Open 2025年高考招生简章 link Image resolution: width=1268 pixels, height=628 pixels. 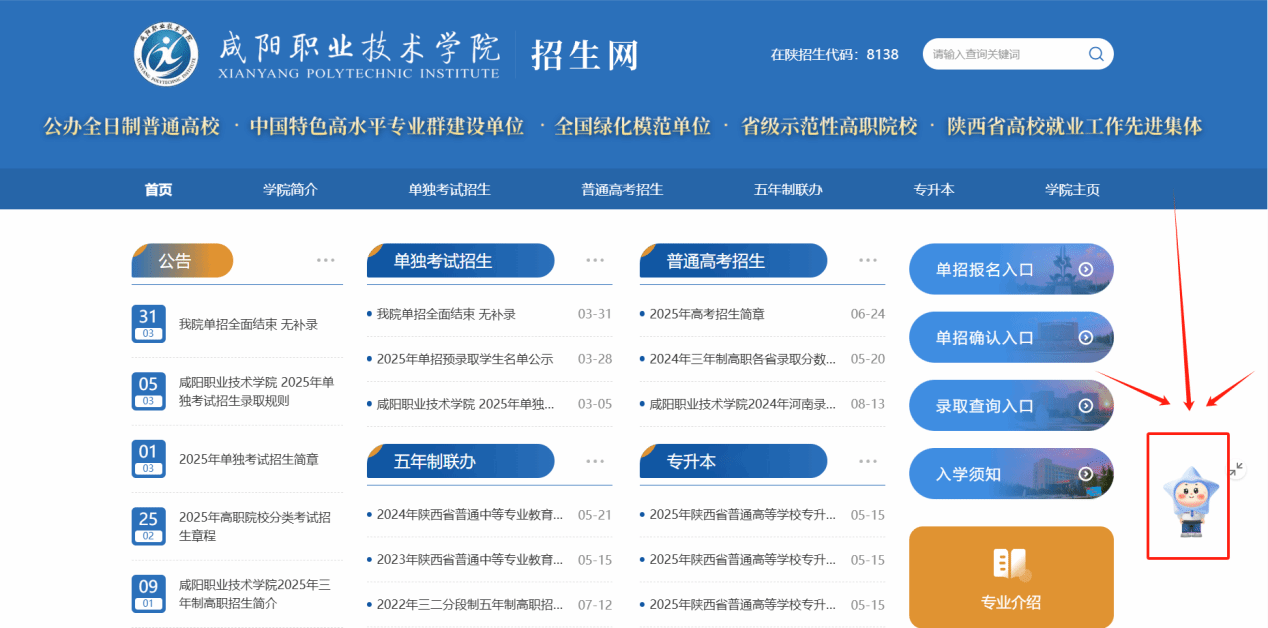[707, 314]
